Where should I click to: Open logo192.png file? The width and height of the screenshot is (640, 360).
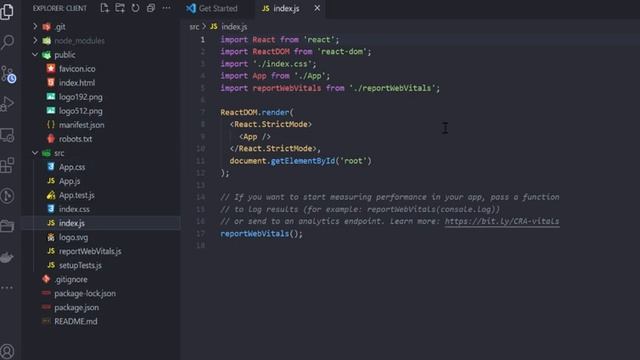[80, 97]
